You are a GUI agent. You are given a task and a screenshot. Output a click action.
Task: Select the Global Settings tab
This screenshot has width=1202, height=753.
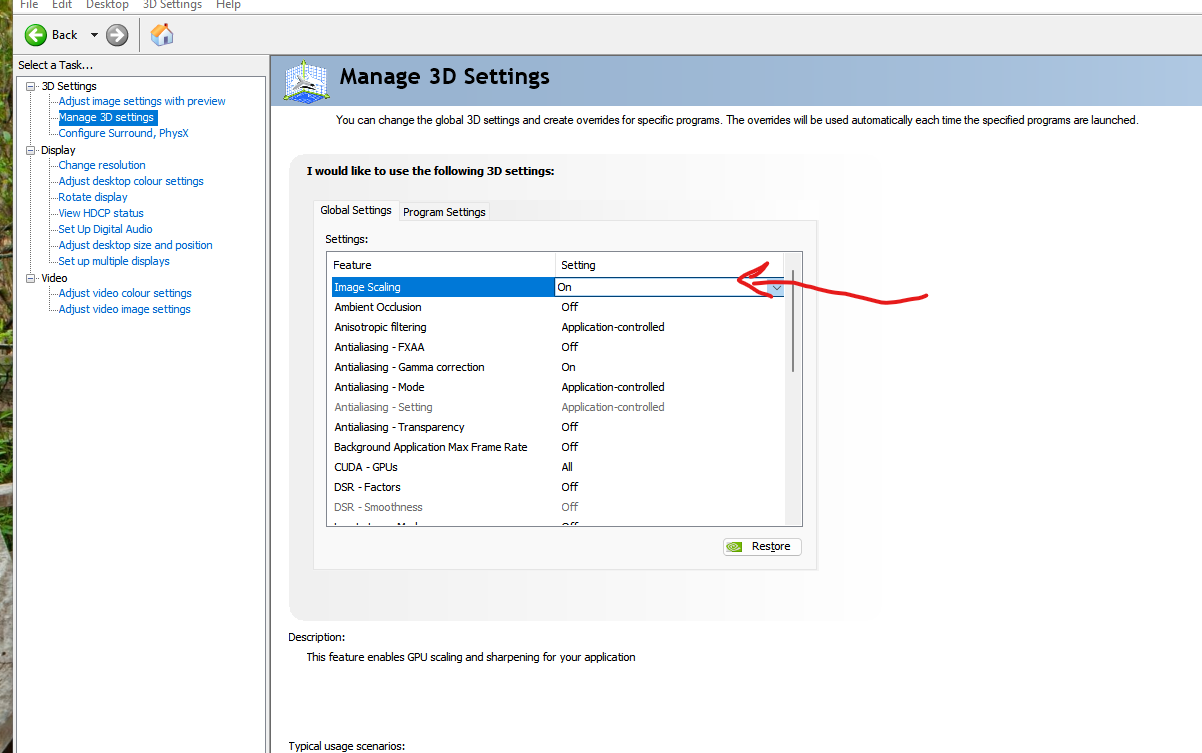click(x=356, y=210)
